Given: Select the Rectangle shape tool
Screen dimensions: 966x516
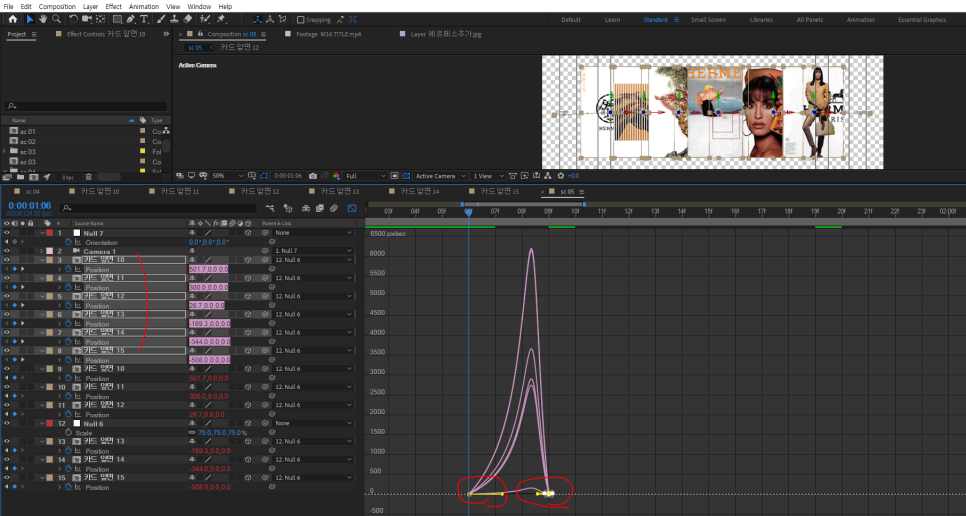Looking at the screenshot, I should click(117, 19).
